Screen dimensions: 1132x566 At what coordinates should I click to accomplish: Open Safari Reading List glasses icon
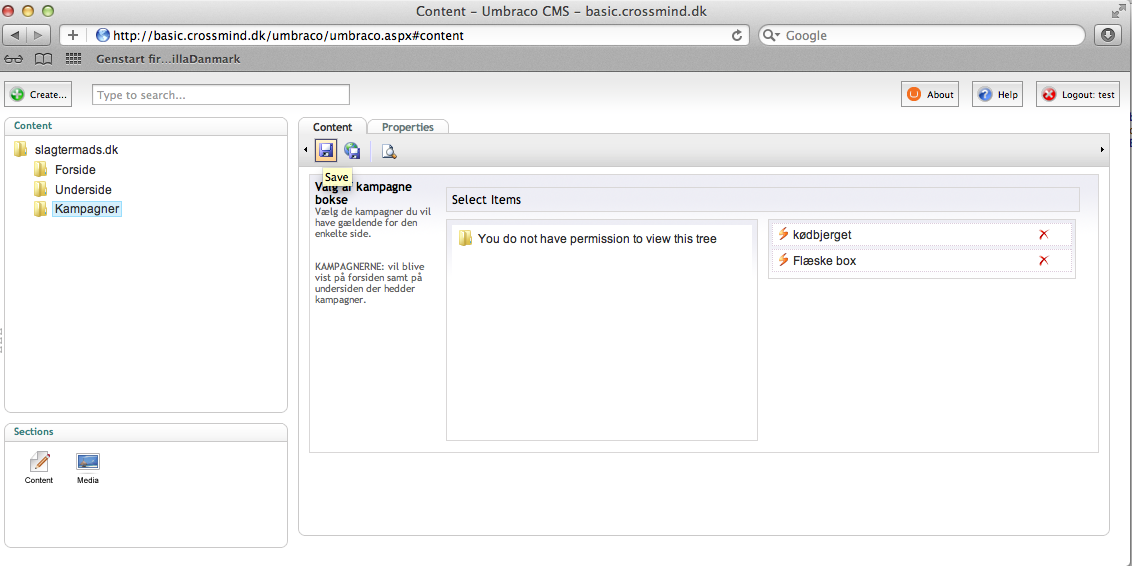14,59
